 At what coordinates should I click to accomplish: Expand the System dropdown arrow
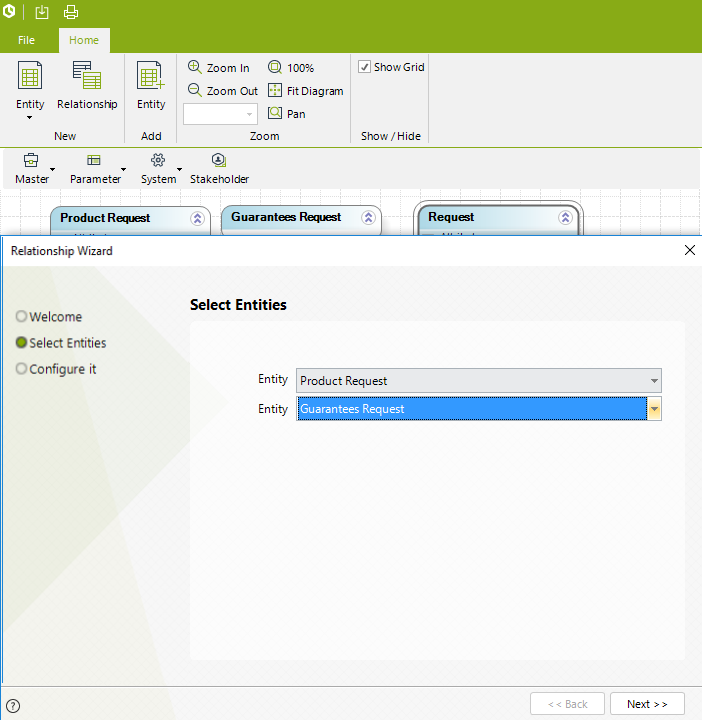click(x=180, y=169)
